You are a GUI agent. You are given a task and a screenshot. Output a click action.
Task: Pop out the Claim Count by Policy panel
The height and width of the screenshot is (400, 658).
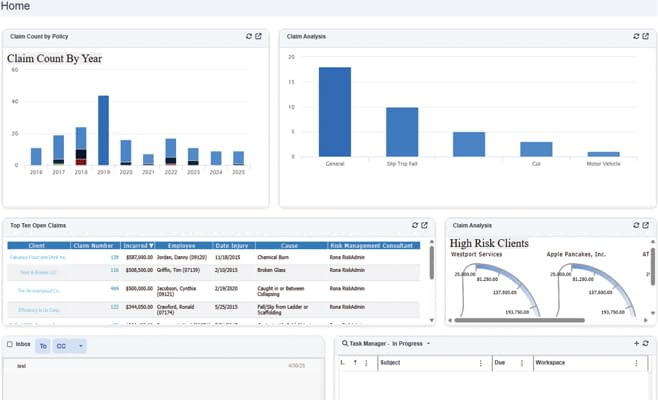(x=258, y=36)
